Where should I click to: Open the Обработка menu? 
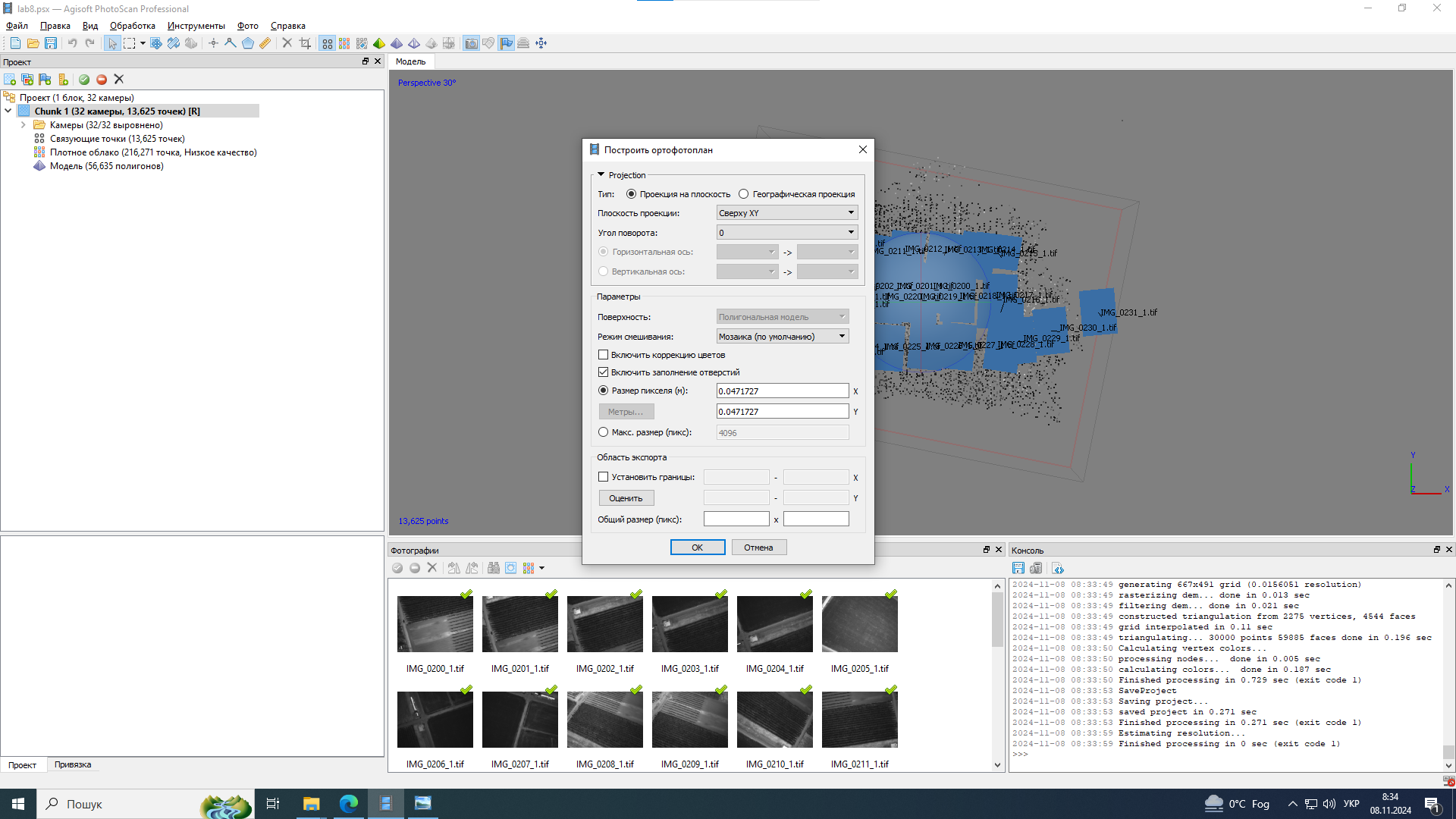132,26
